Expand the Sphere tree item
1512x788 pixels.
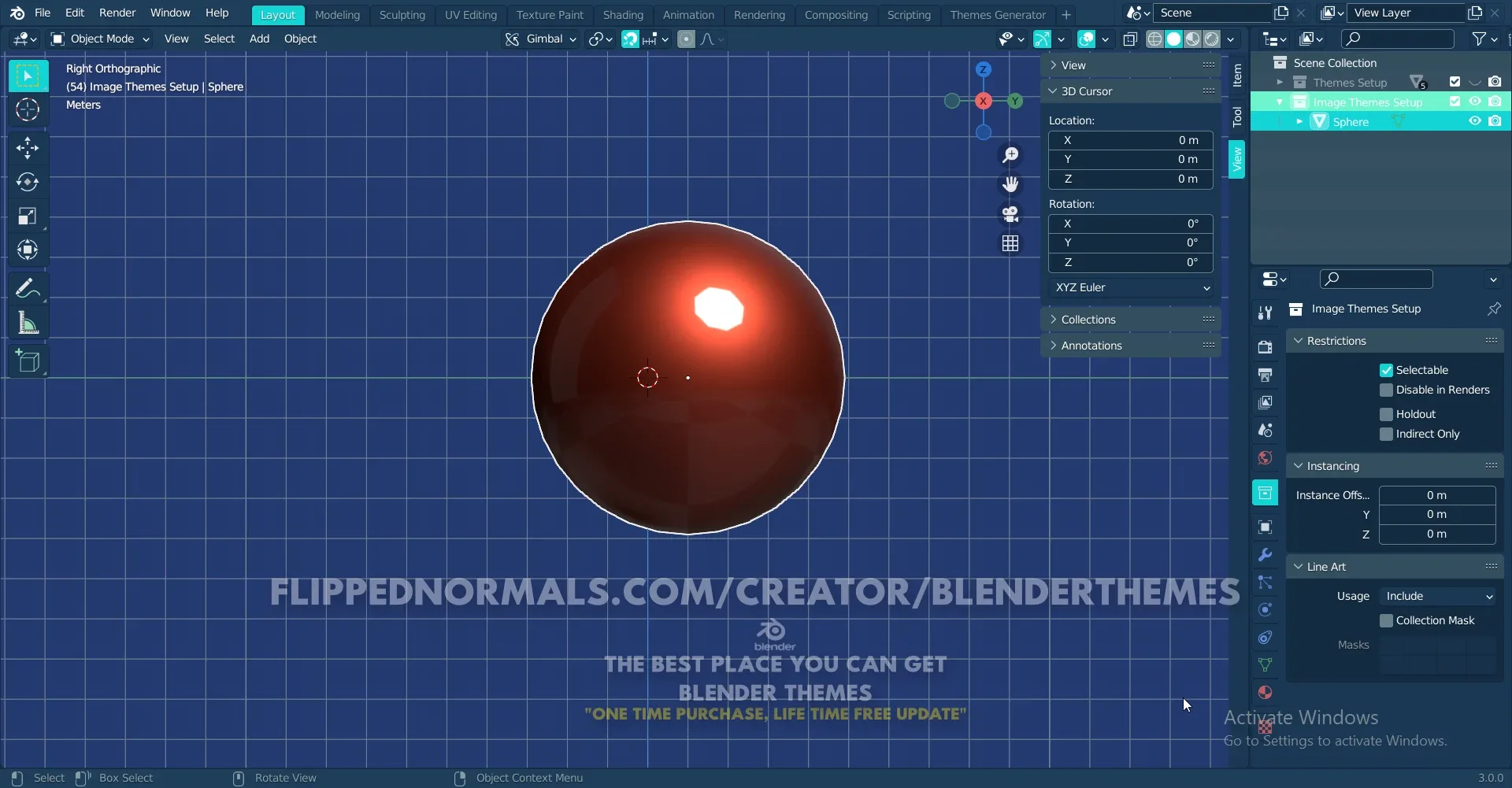click(x=1299, y=121)
